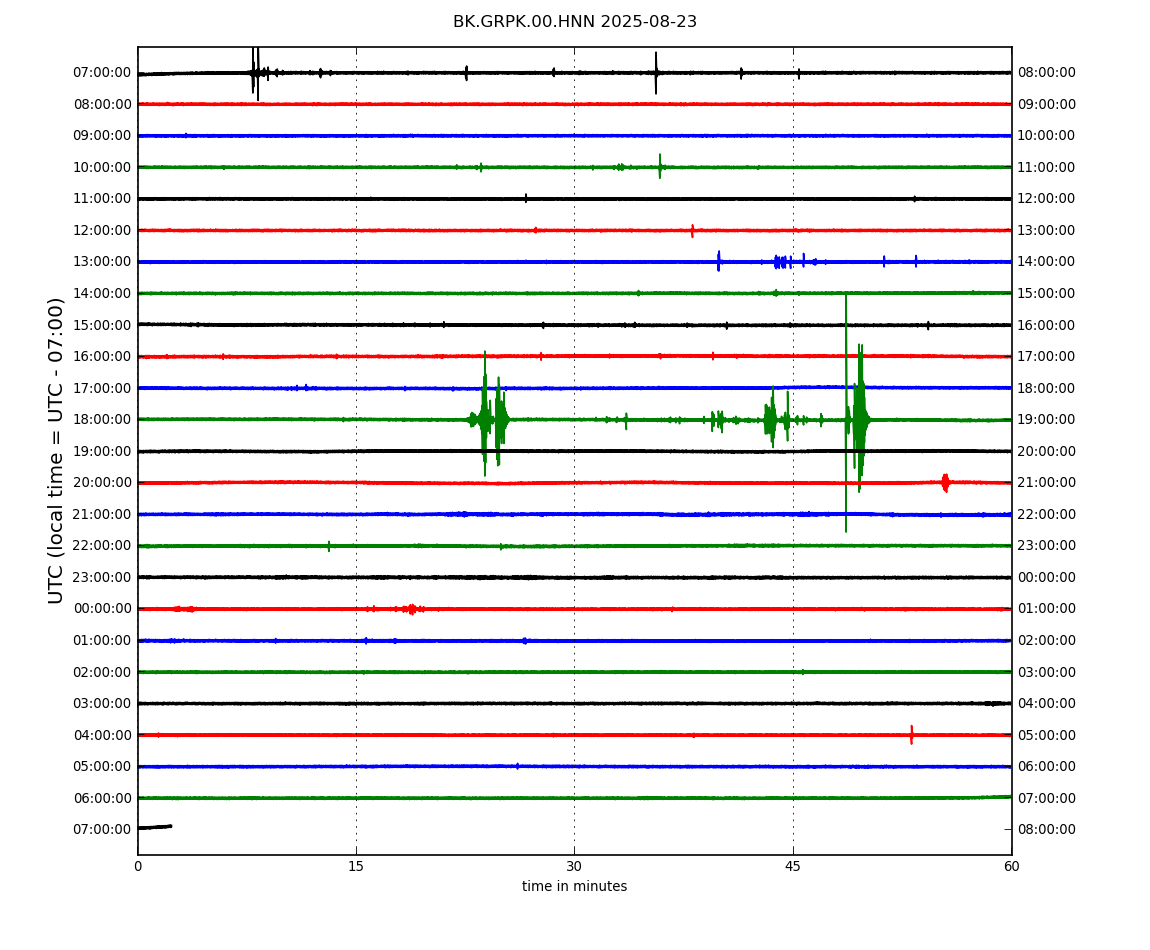Select left-axis time label 18:00:00
Image resolution: width=1150 pixels, height=950 pixels.
coord(103,420)
